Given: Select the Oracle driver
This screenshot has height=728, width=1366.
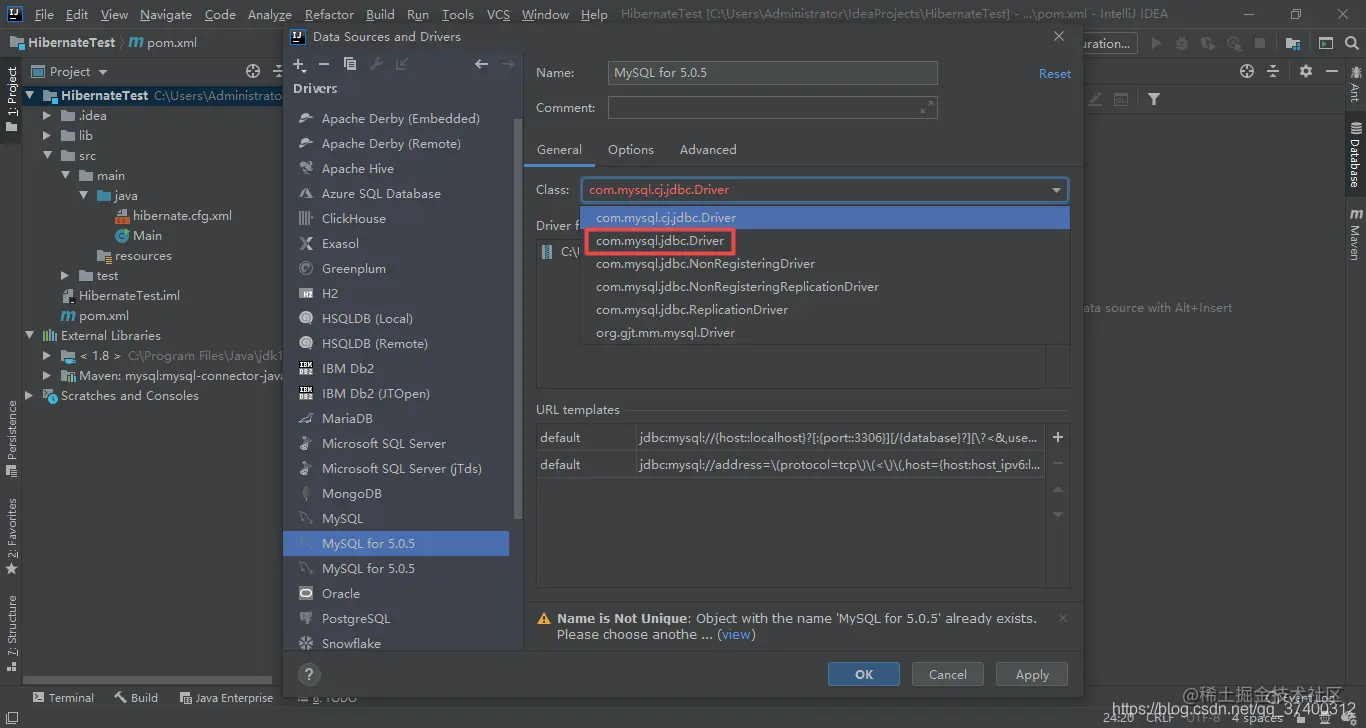Looking at the screenshot, I should (398, 593).
